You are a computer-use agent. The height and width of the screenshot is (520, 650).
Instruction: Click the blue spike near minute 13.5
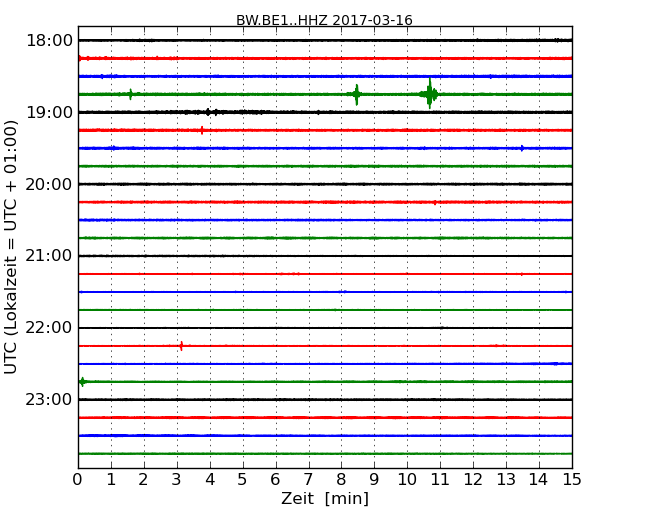pyautogui.click(x=522, y=148)
